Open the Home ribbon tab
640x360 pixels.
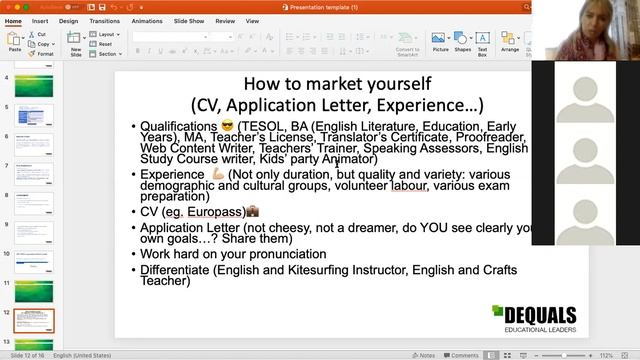[13, 21]
